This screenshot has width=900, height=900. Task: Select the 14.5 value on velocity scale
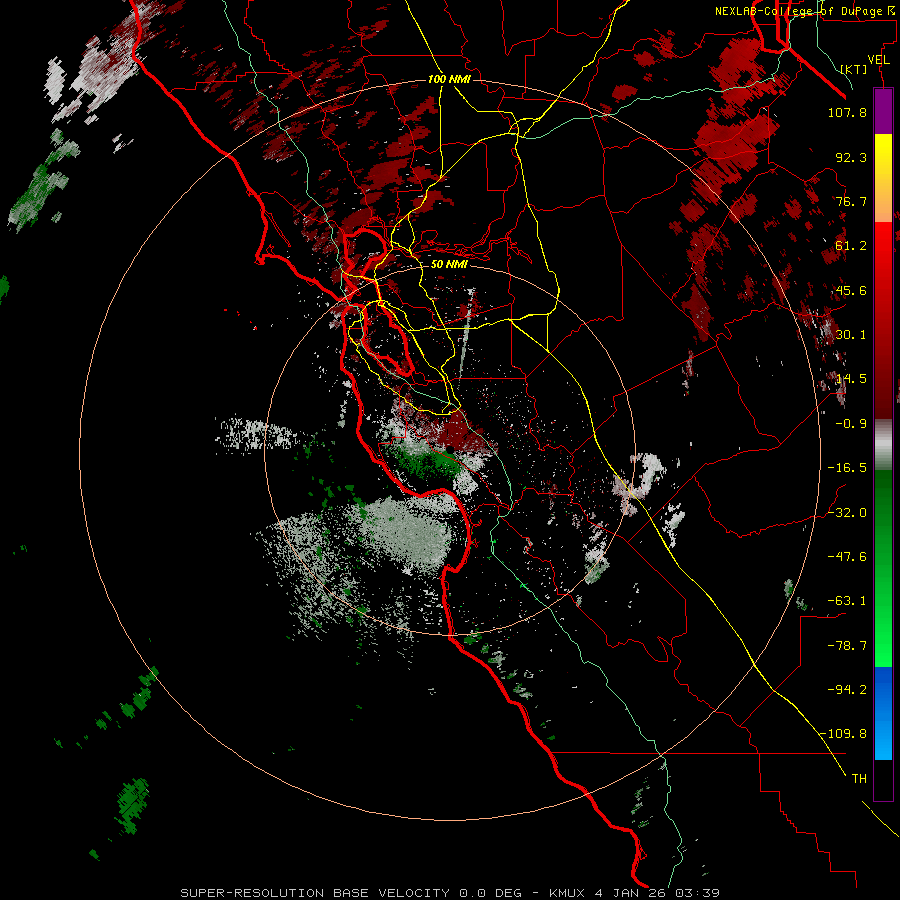pyautogui.click(x=851, y=379)
